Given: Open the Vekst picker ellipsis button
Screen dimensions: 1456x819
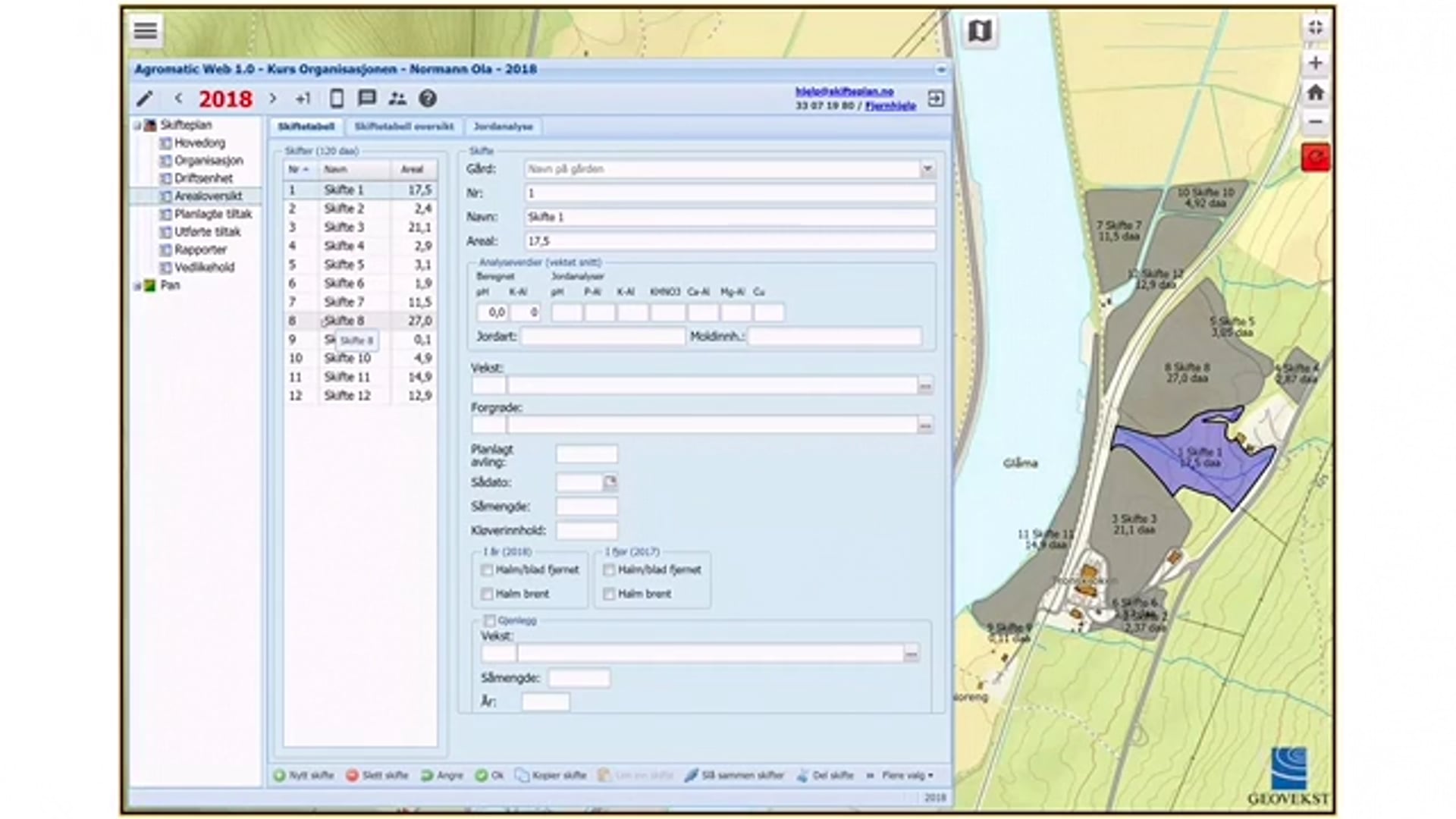Looking at the screenshot, I should [925, 386].
